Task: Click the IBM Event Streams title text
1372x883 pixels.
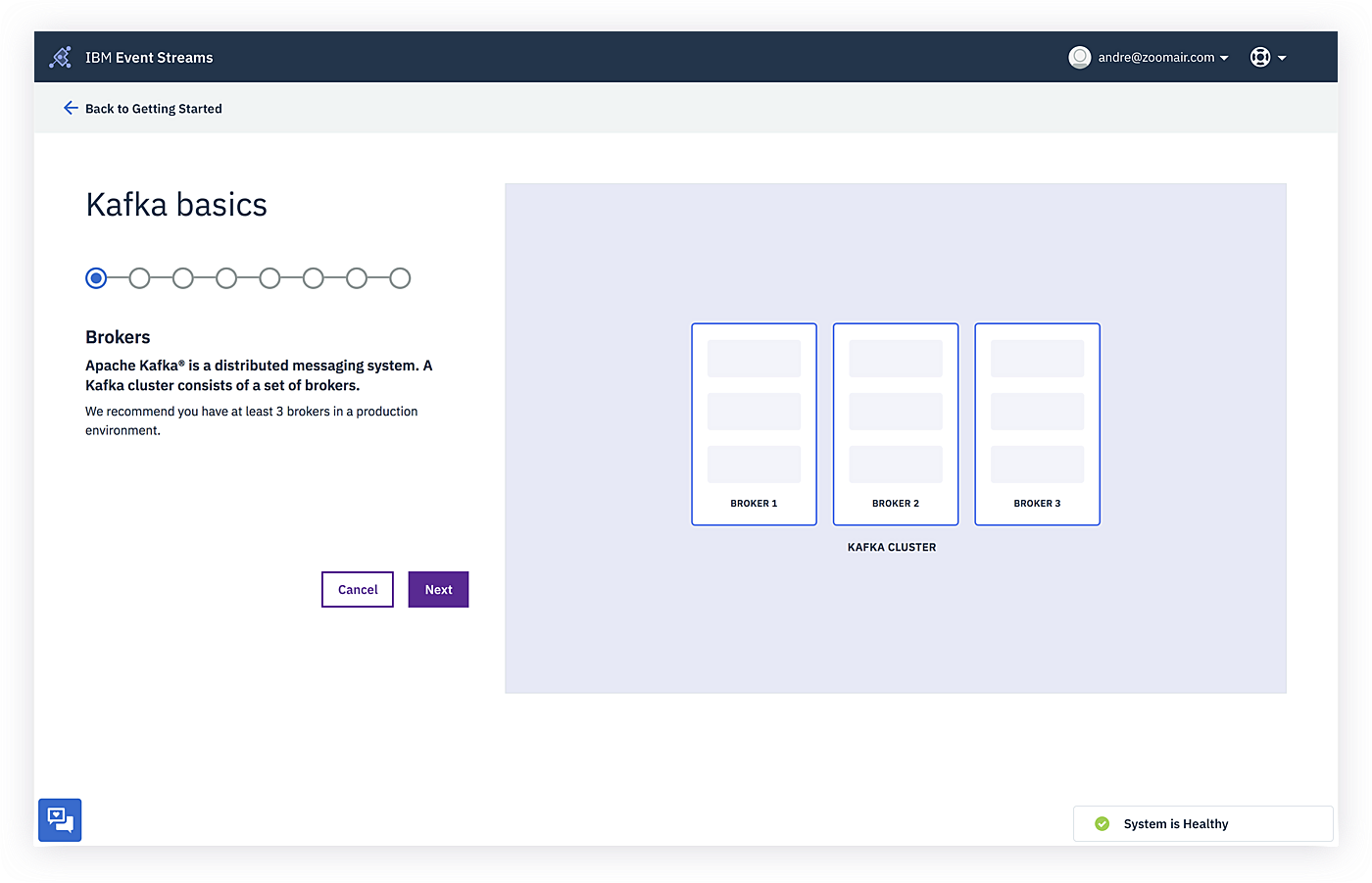Action: pyautogui.click(x=149, y=58)
